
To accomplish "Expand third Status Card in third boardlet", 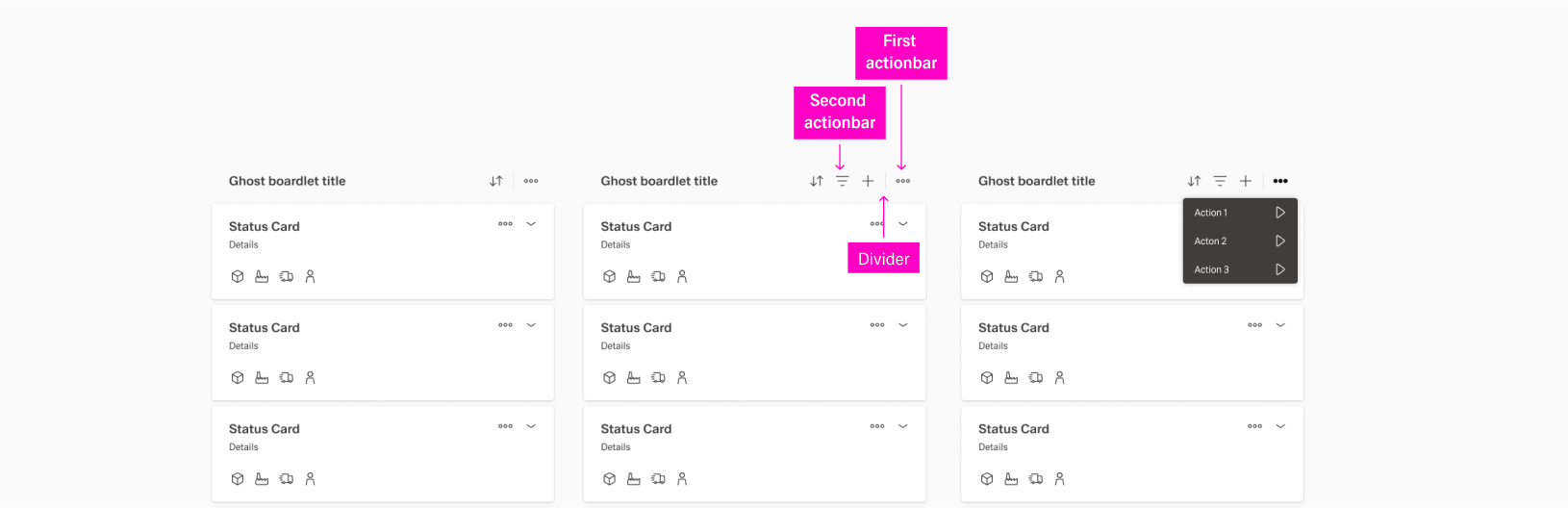I will [1280, 426].
